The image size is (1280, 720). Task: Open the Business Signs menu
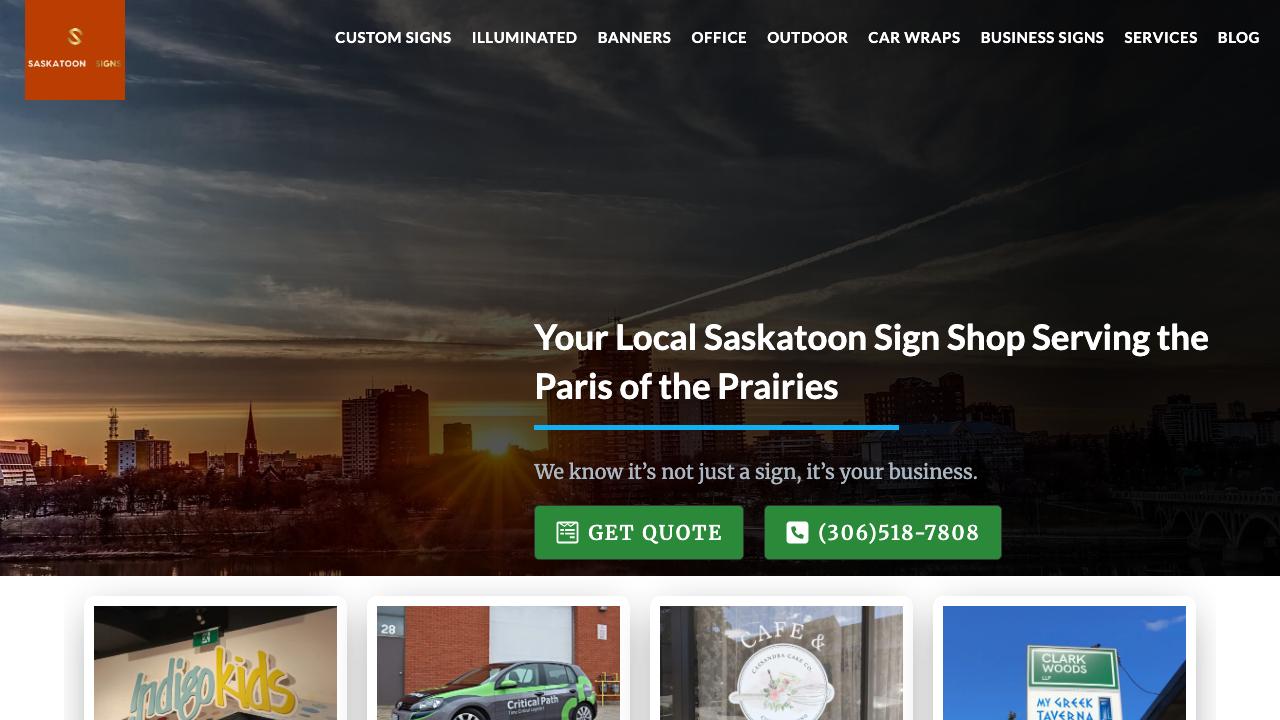tap(1042, 37)
